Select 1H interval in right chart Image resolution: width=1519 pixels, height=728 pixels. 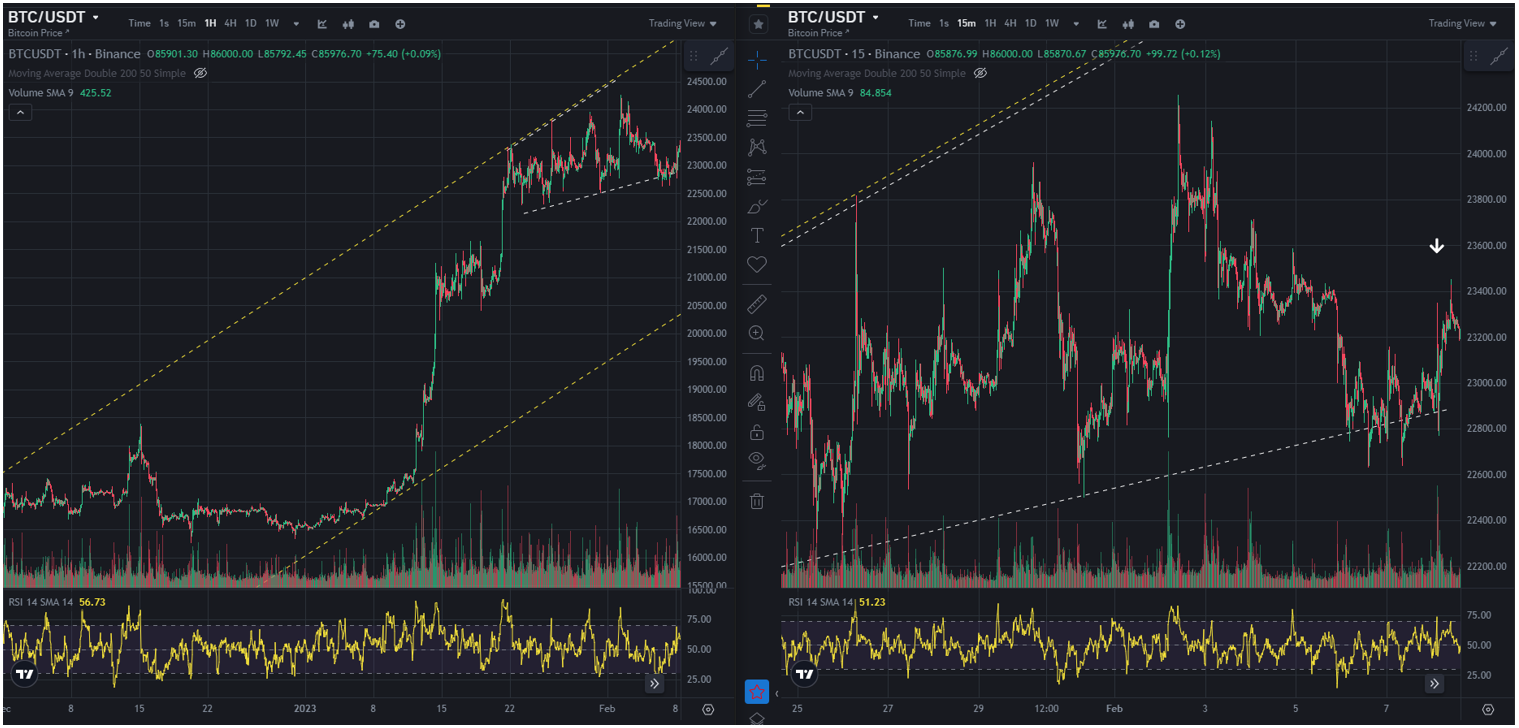click(x=990, y=23)
